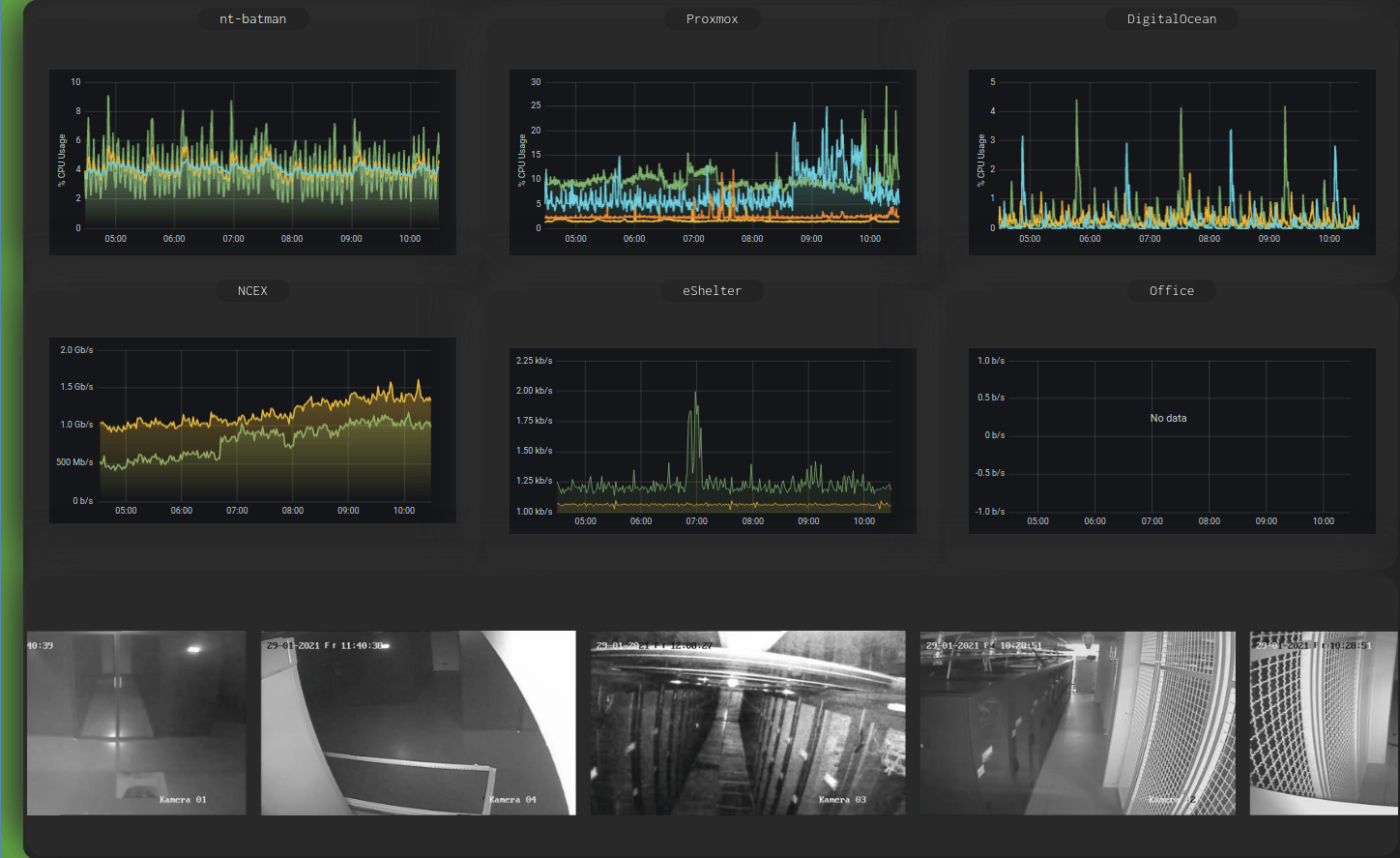Open the Office panel title menu
This screenshot has width=1400, height=858.
[x=1171, y=290]
